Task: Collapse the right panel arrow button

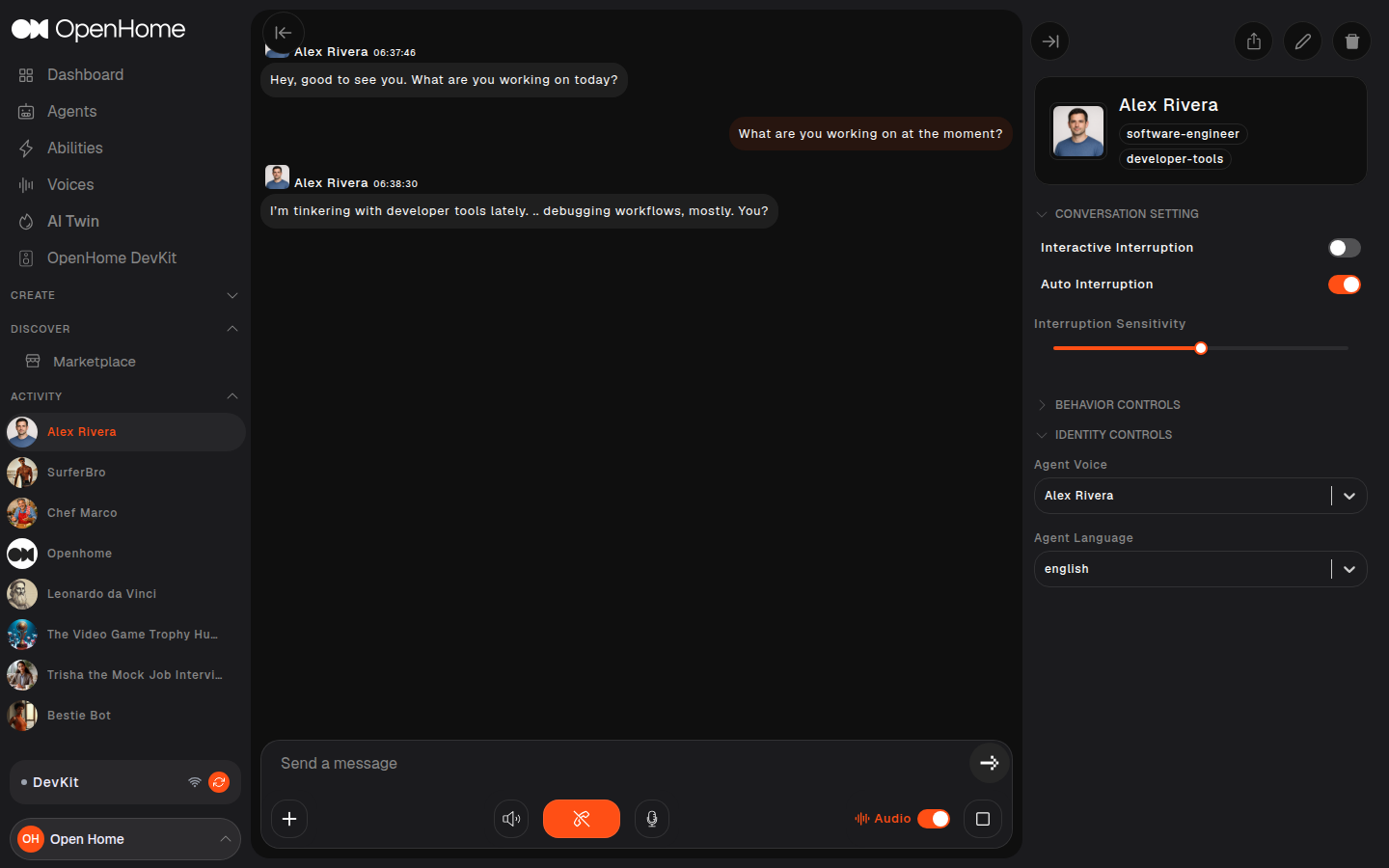Action: 1050,41
